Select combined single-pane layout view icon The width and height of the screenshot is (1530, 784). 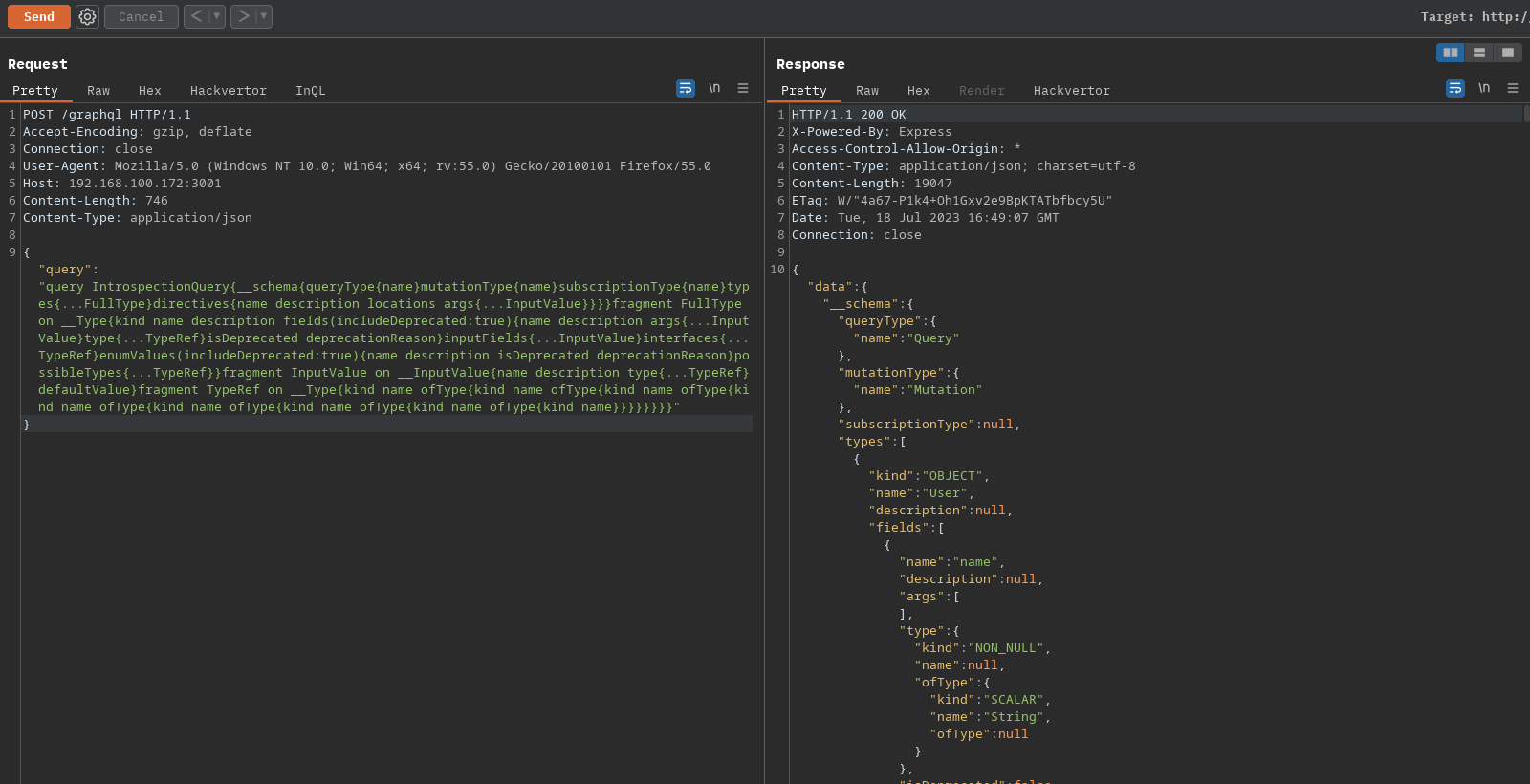click(1508, 53)
